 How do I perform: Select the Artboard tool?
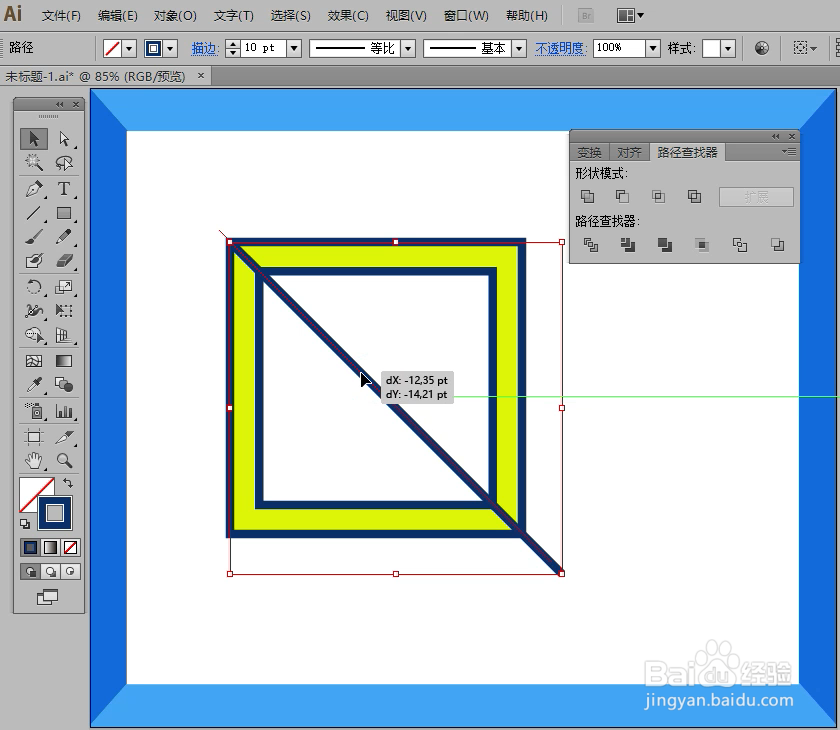coord(34,438)
